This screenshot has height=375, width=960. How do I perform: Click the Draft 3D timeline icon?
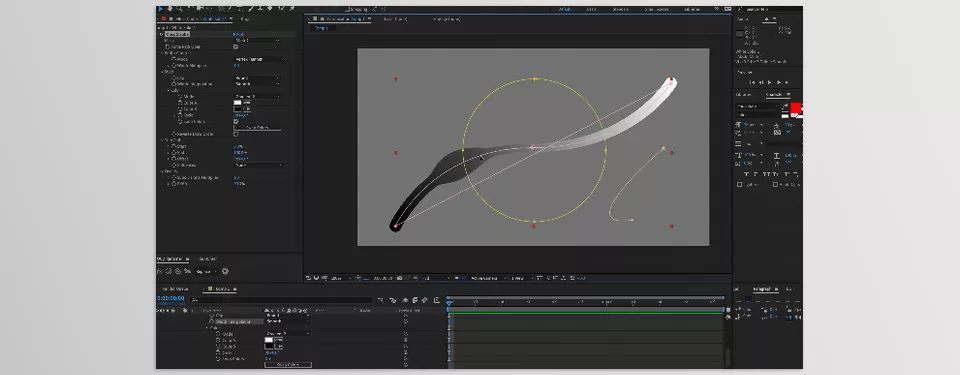tap(392, 300)
